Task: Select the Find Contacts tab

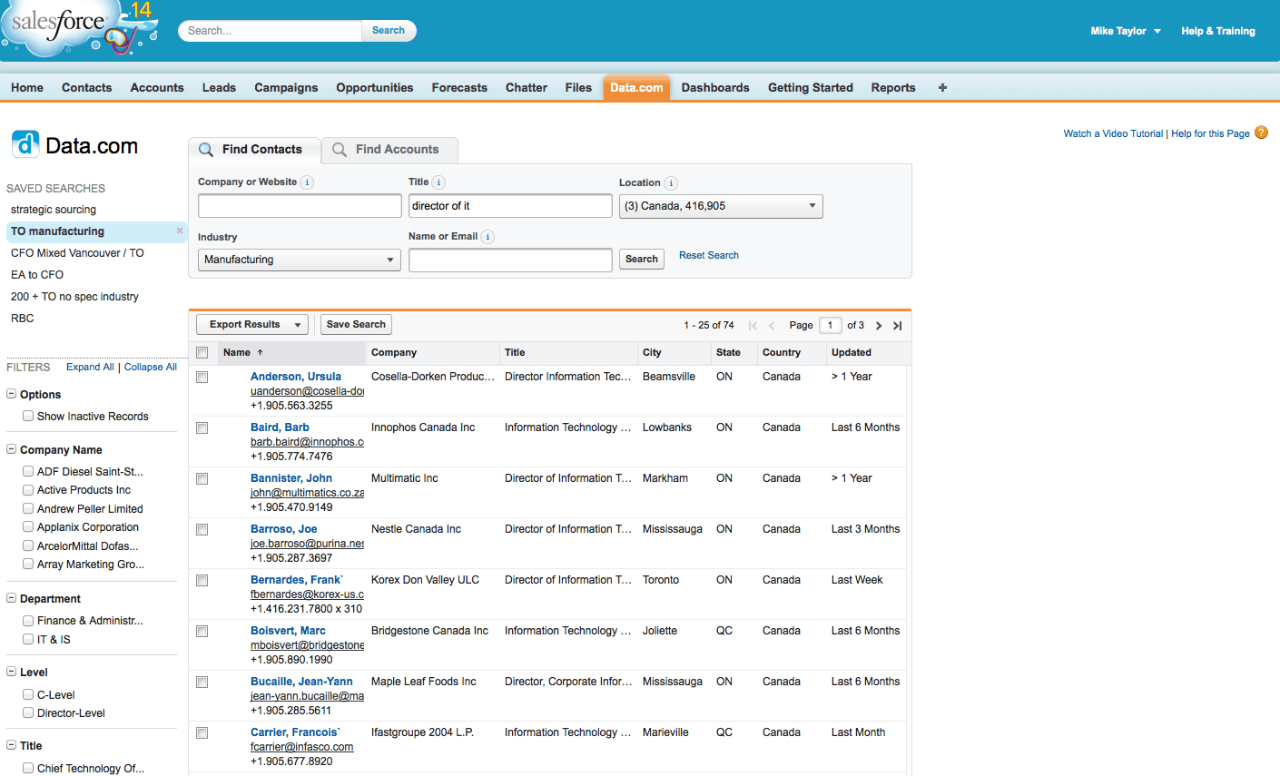Action: [x=254, y=150]
